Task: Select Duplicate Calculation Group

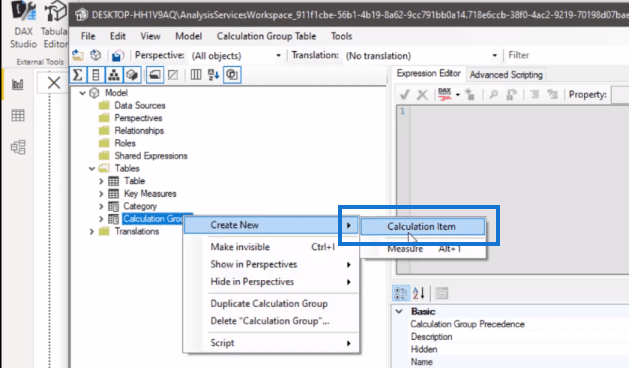Action: click(x=271, y=304)
